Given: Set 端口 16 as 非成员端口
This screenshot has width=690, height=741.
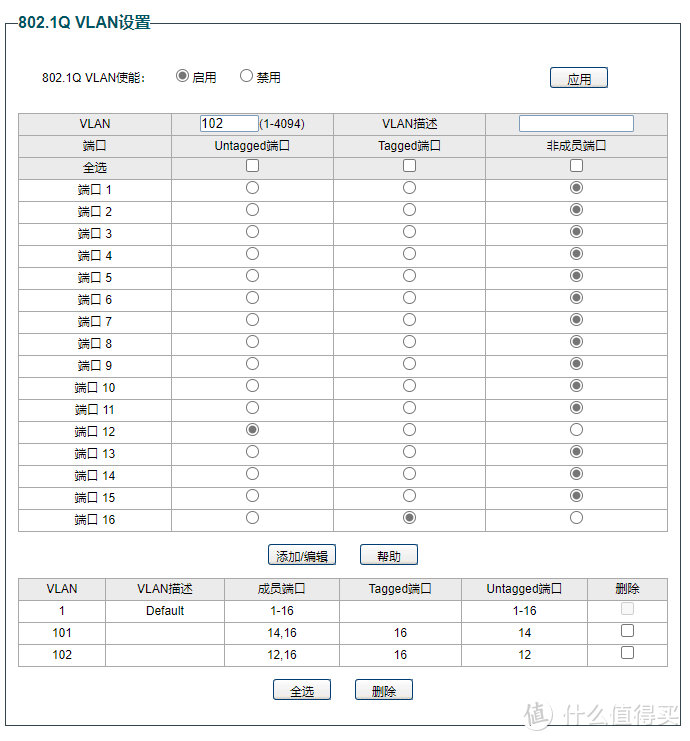Looking at the screenshot, I should pyautogui.click(x=576, y=517).
